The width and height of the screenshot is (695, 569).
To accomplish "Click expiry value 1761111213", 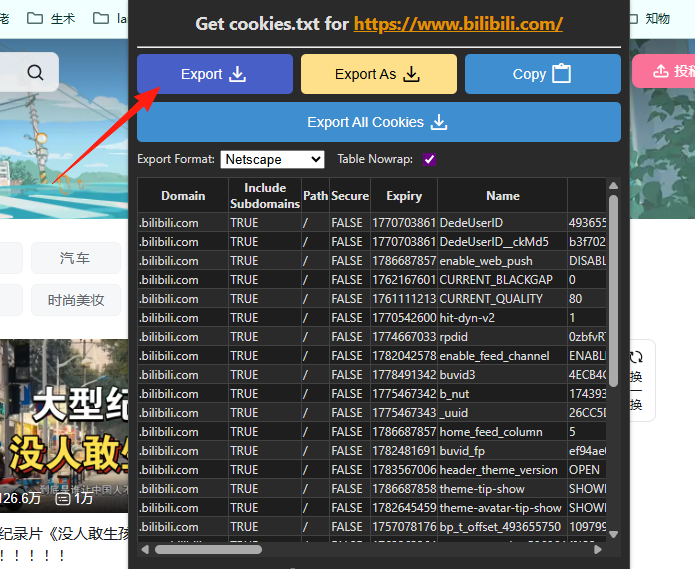I will tap(404, 299).
